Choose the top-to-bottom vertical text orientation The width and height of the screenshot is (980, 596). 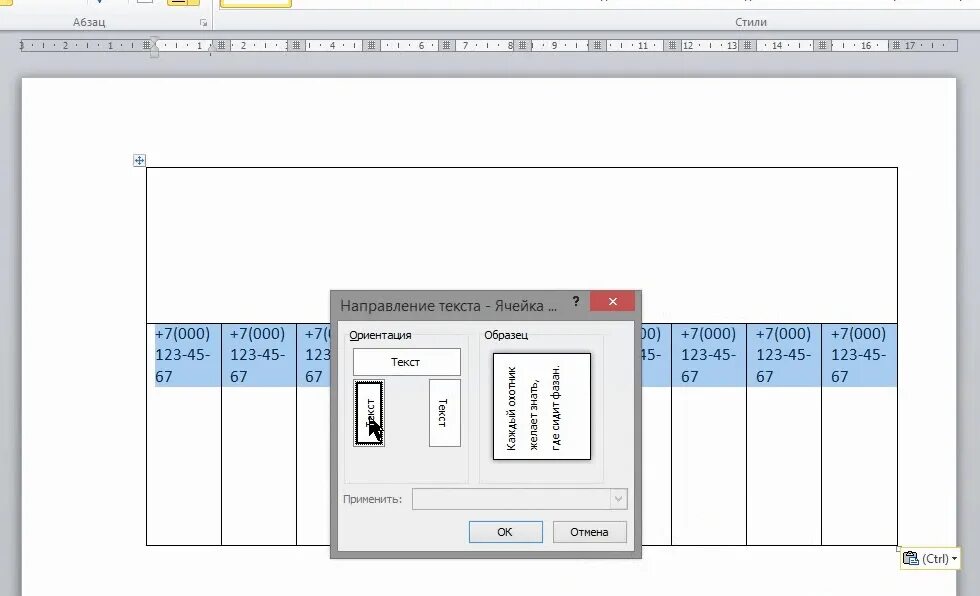(444, 413)
